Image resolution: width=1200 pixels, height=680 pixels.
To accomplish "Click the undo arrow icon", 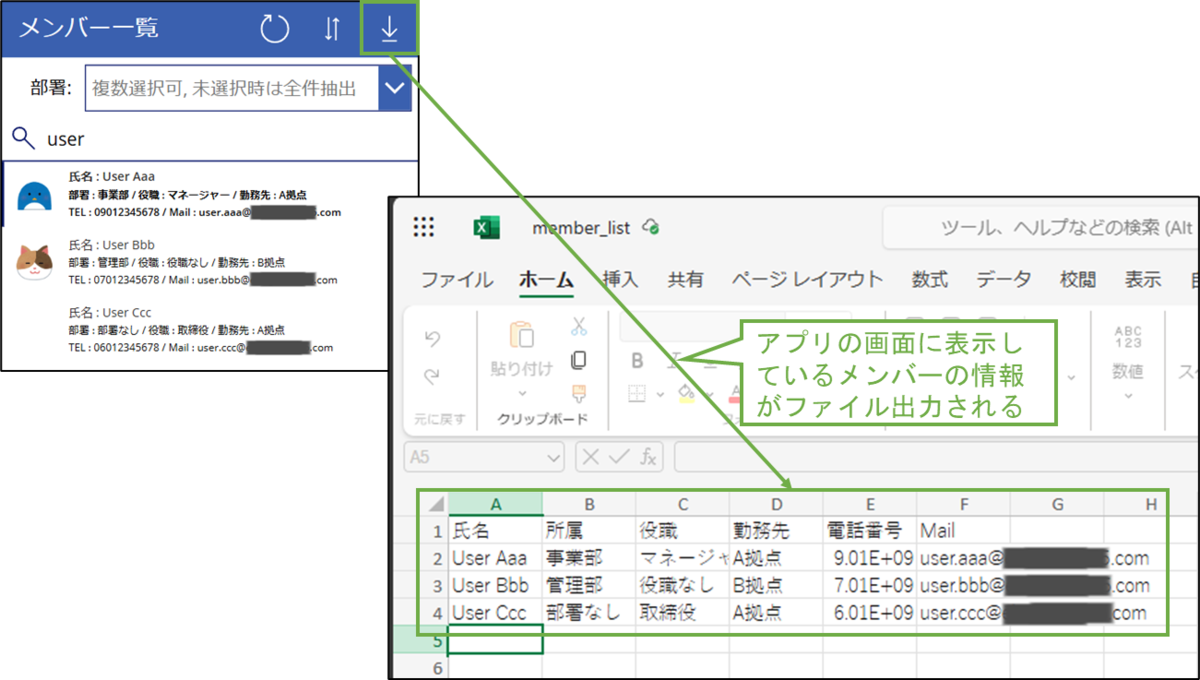I will pos(432,339).
